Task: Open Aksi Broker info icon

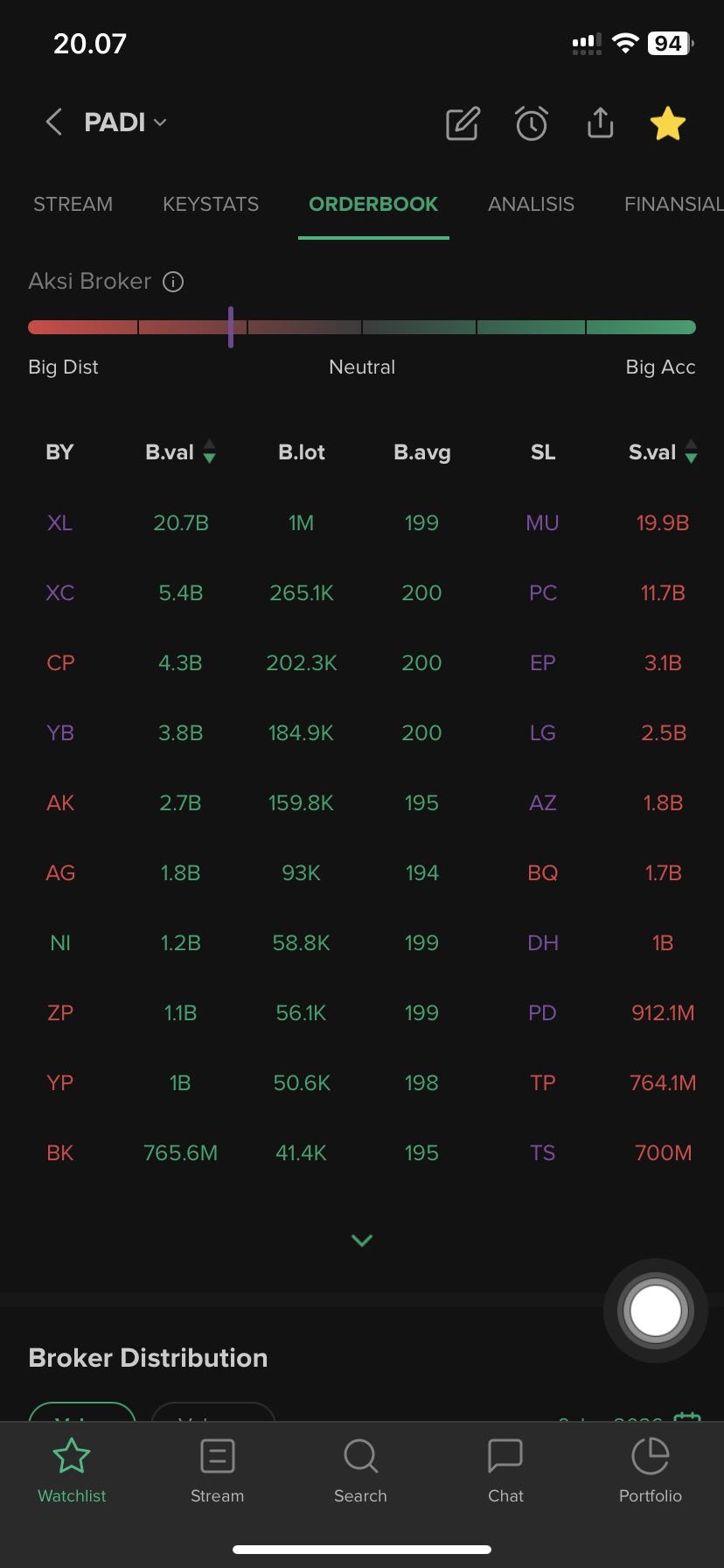Action: click(x=173, y=282)
